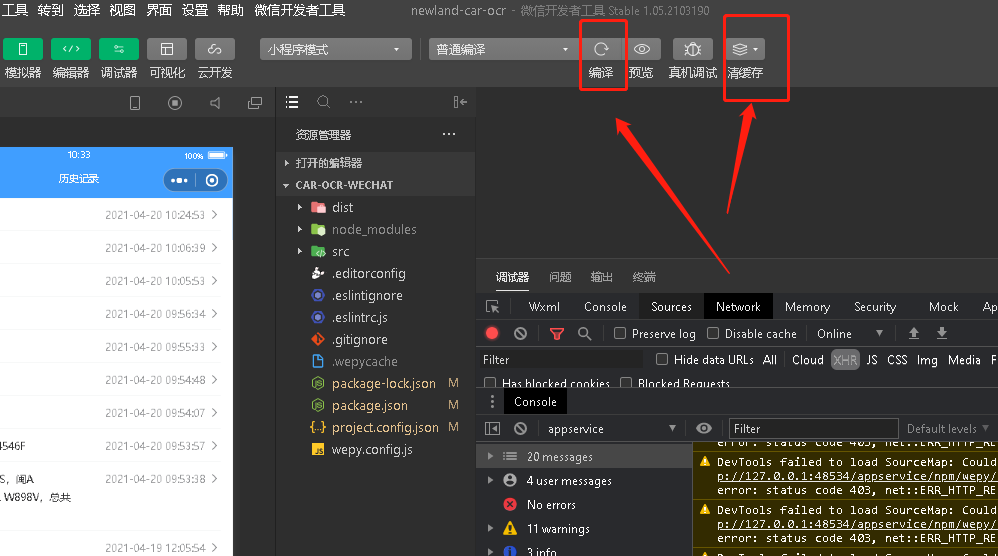Export HAR file download arrow

click(942, 333)
